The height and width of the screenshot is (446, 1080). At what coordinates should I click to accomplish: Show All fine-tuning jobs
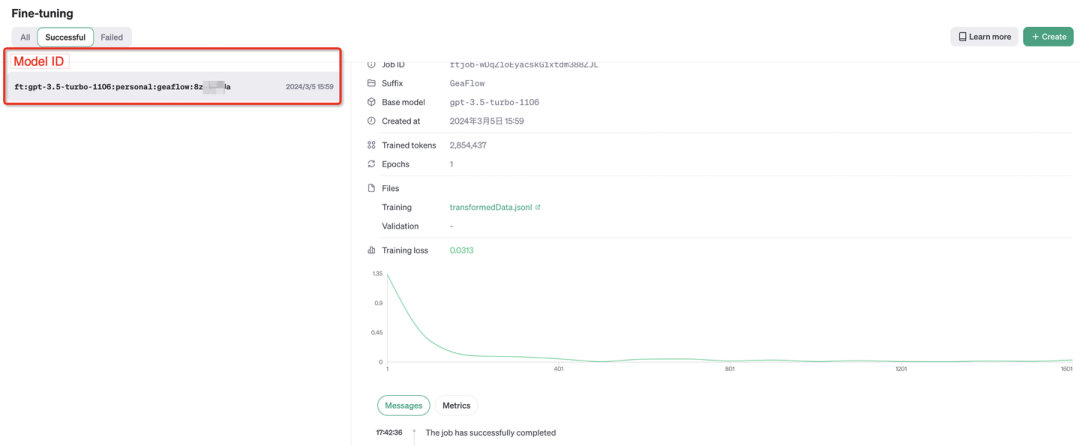point(26,37)
